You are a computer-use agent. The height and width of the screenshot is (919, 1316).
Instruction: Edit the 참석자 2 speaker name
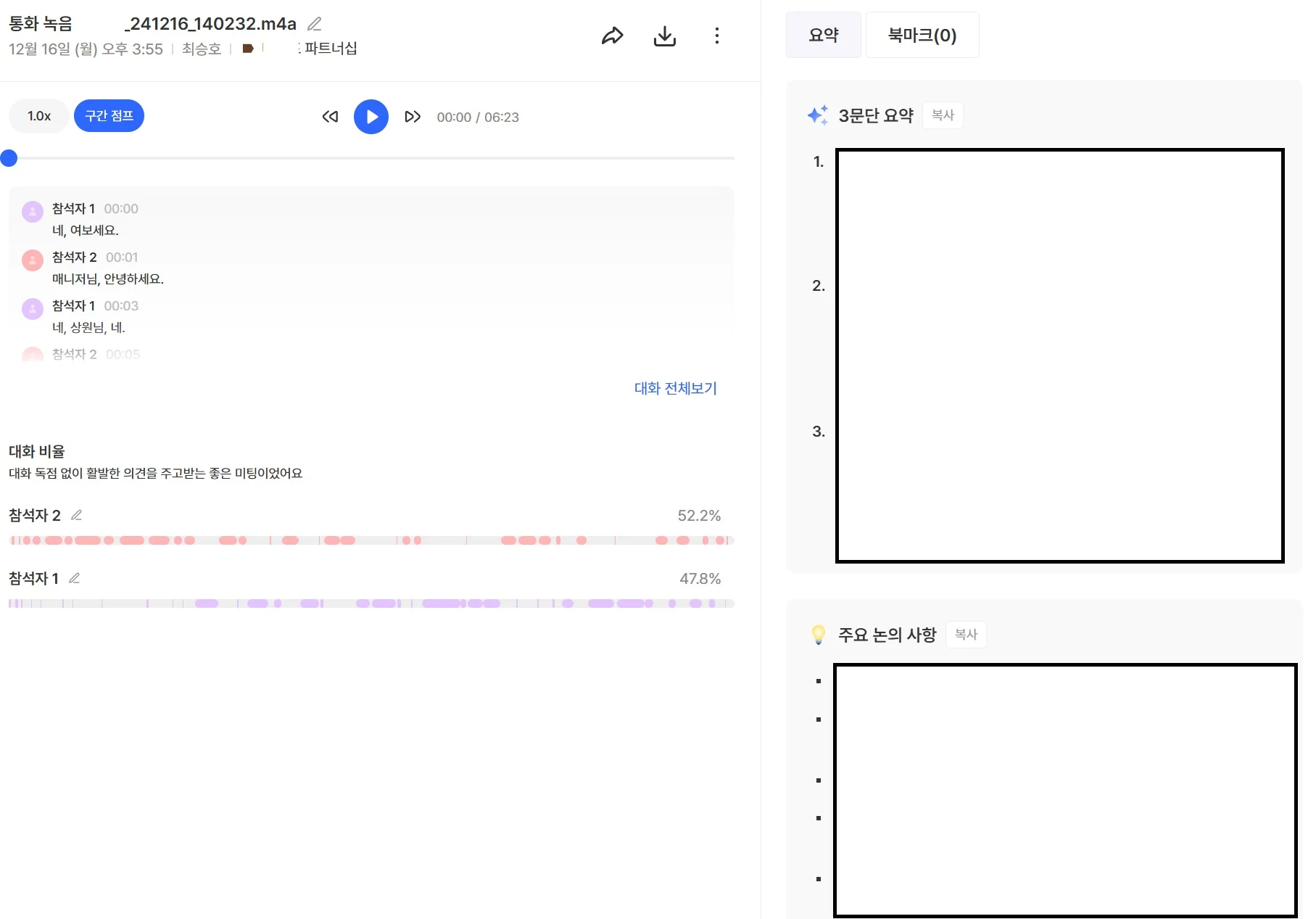tap(76, 515)
